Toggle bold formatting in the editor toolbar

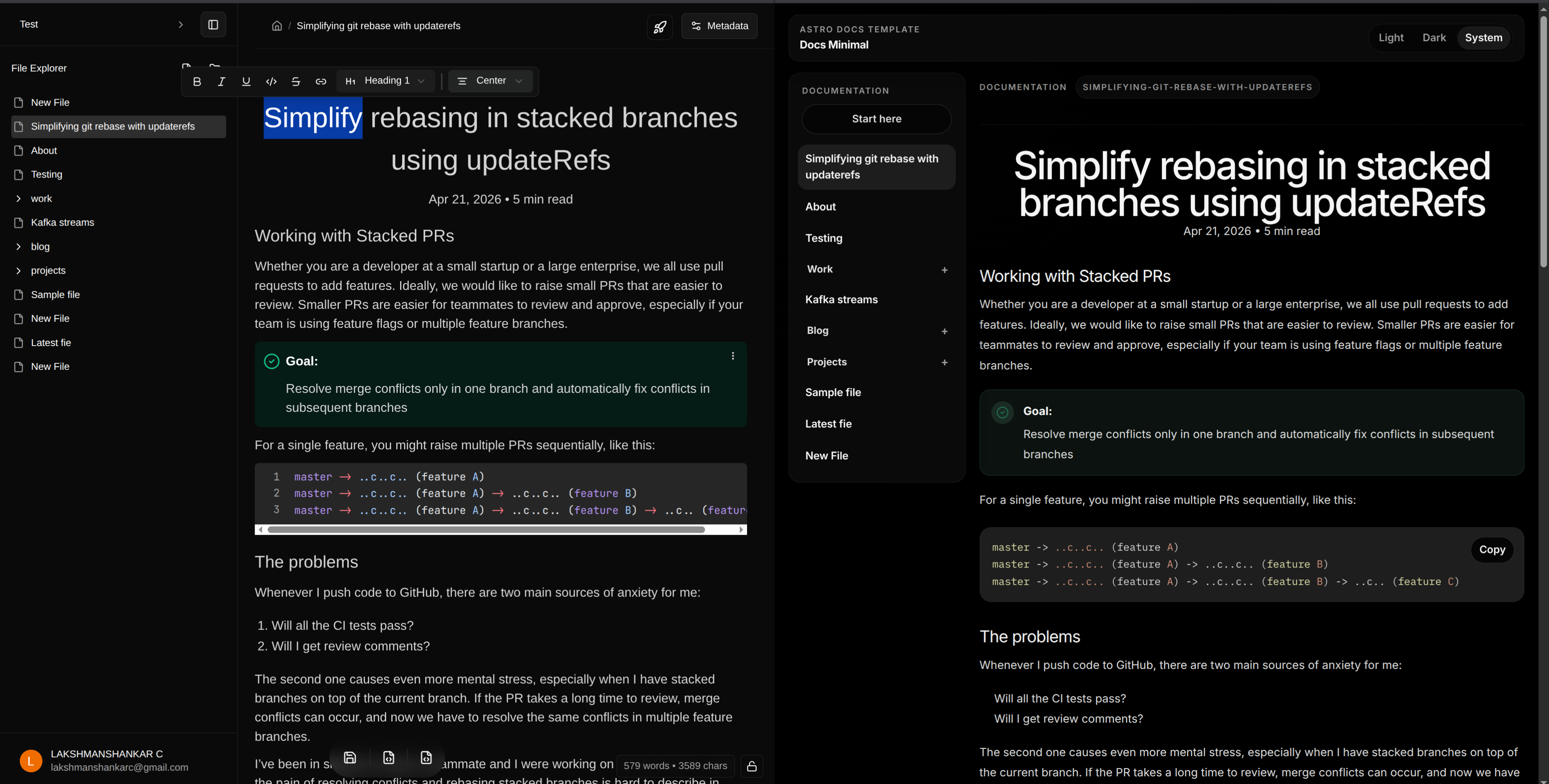pyautogui.click(x=196, y=81)
